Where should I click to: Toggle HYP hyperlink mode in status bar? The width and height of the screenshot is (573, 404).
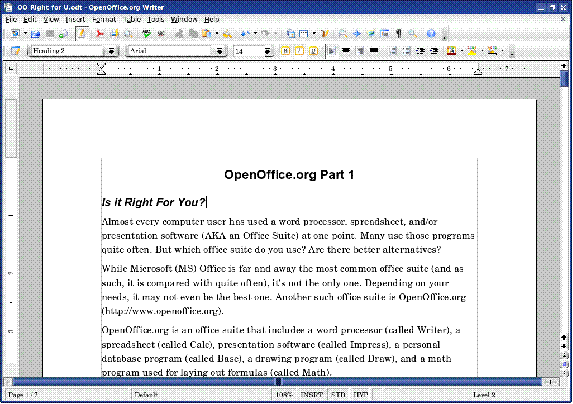point(361,395)
